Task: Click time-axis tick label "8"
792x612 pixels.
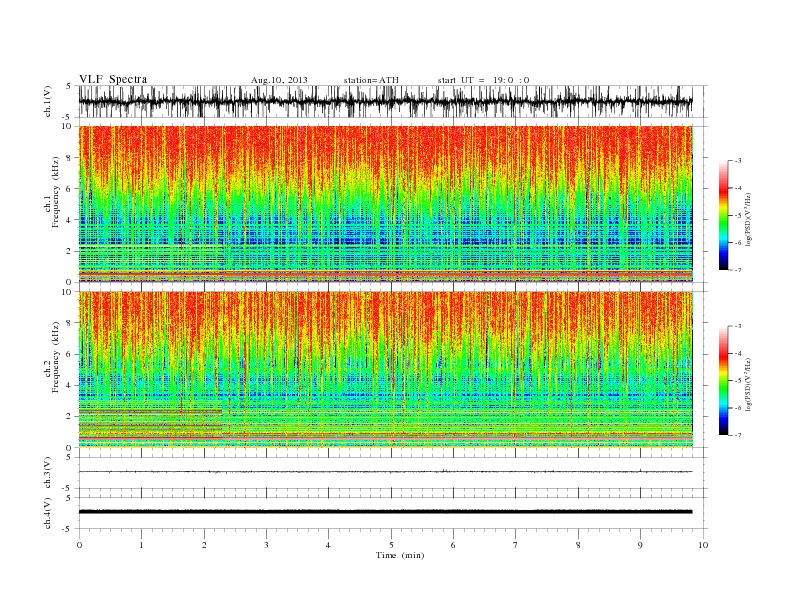Action: pyautogui.click(x=578, y=545)
